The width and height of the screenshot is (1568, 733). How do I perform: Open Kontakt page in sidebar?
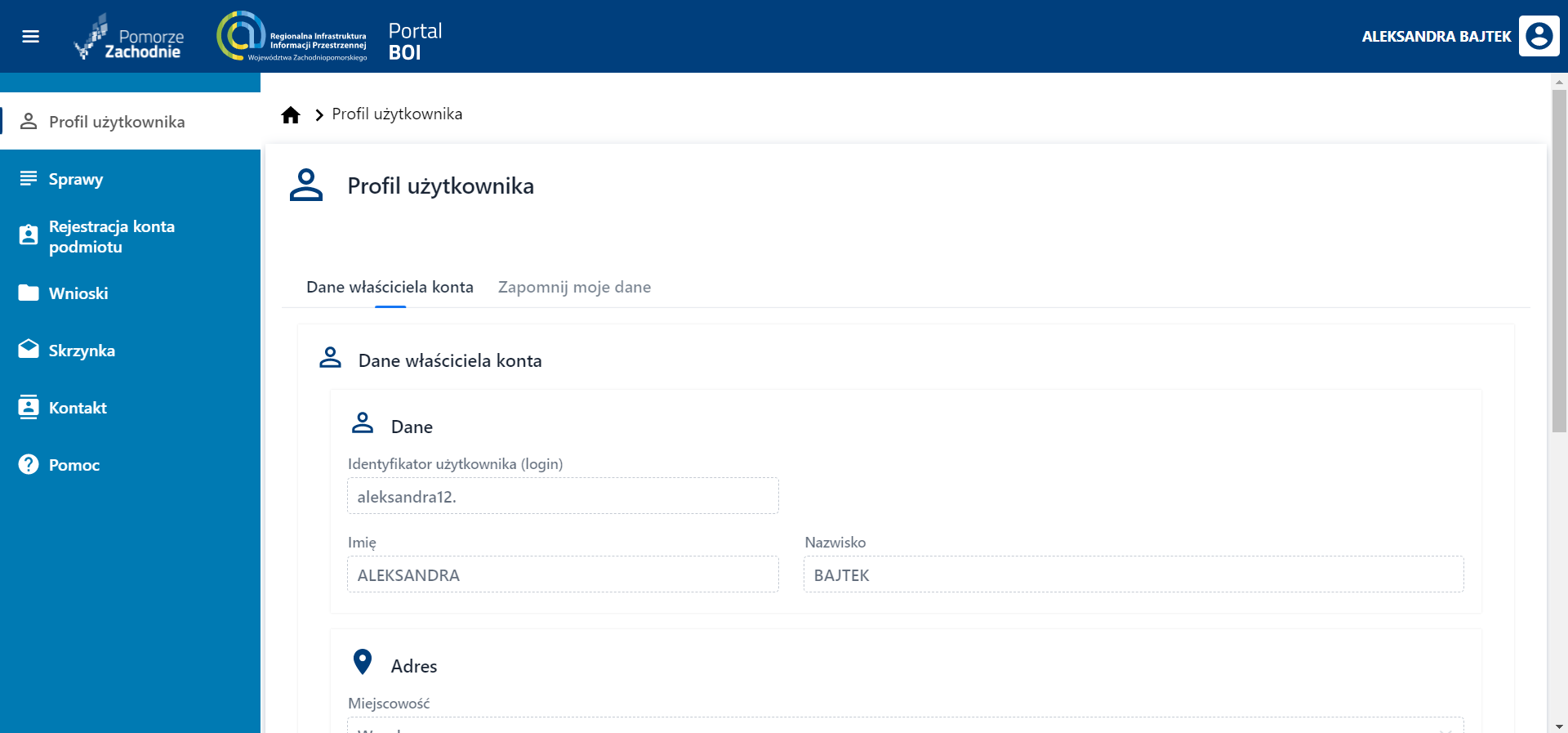(78, 408)
